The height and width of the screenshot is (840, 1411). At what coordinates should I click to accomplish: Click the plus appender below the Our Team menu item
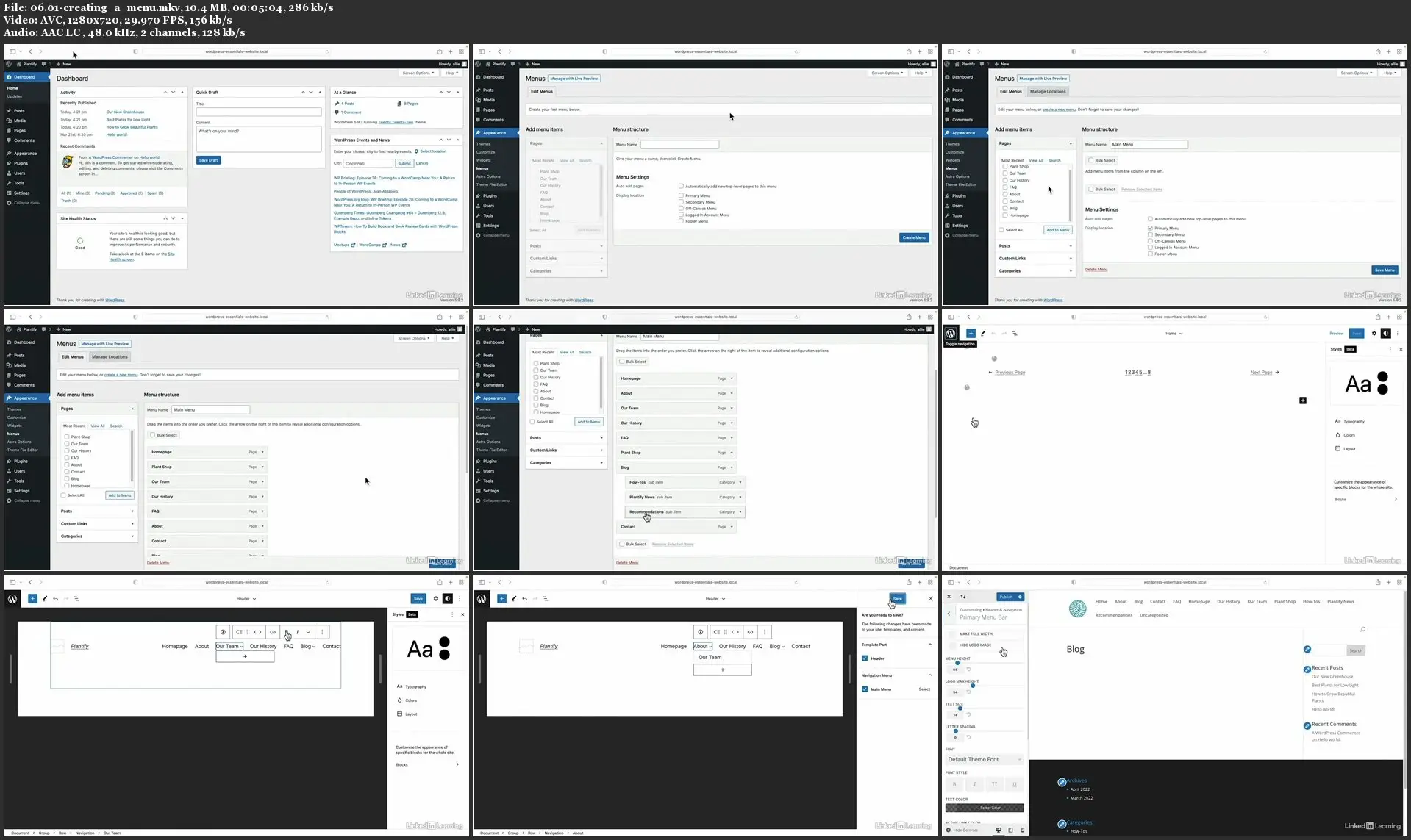click(245, 656)
